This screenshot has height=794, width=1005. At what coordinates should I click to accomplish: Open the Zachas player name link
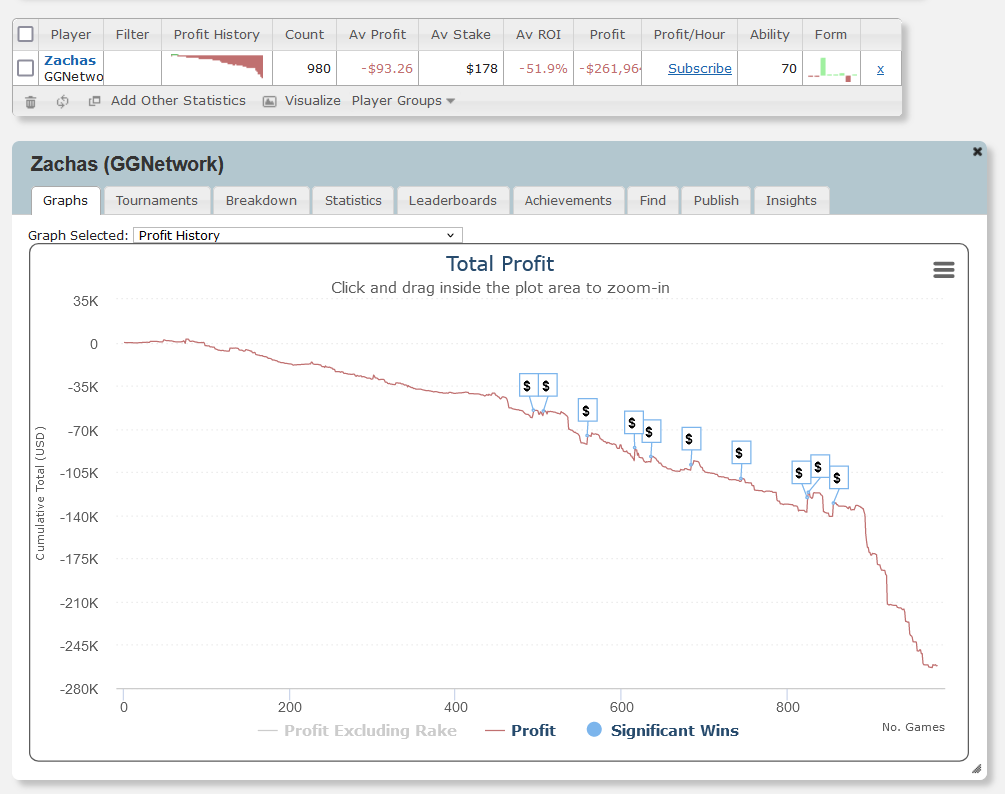pyautogui.click(x=70, y=61)
